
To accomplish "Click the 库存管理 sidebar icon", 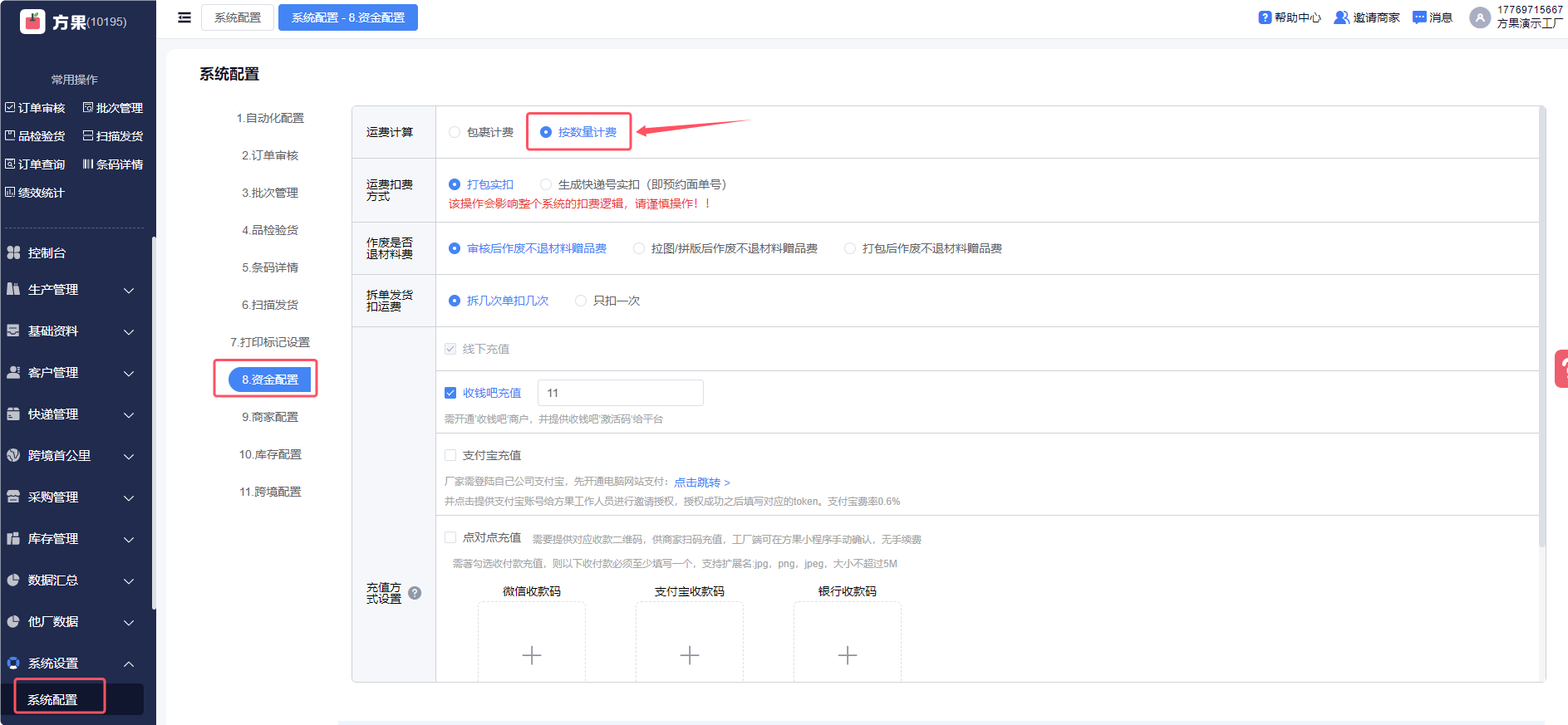I will click(13, 538).
